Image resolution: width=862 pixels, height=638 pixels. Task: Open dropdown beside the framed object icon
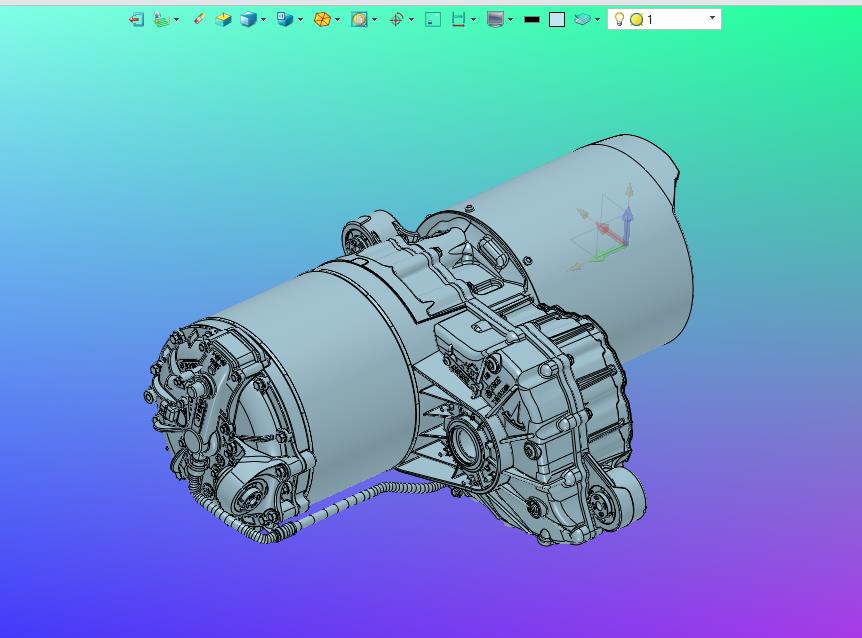coord(374,20)
